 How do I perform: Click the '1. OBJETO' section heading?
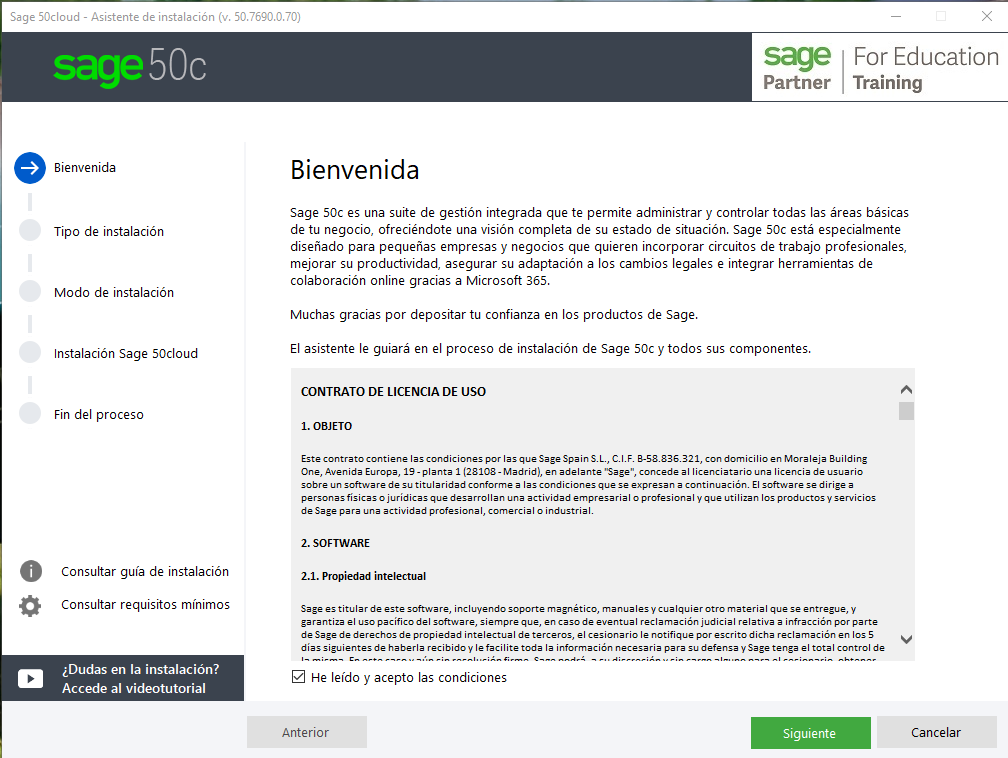tap(327, 426)
